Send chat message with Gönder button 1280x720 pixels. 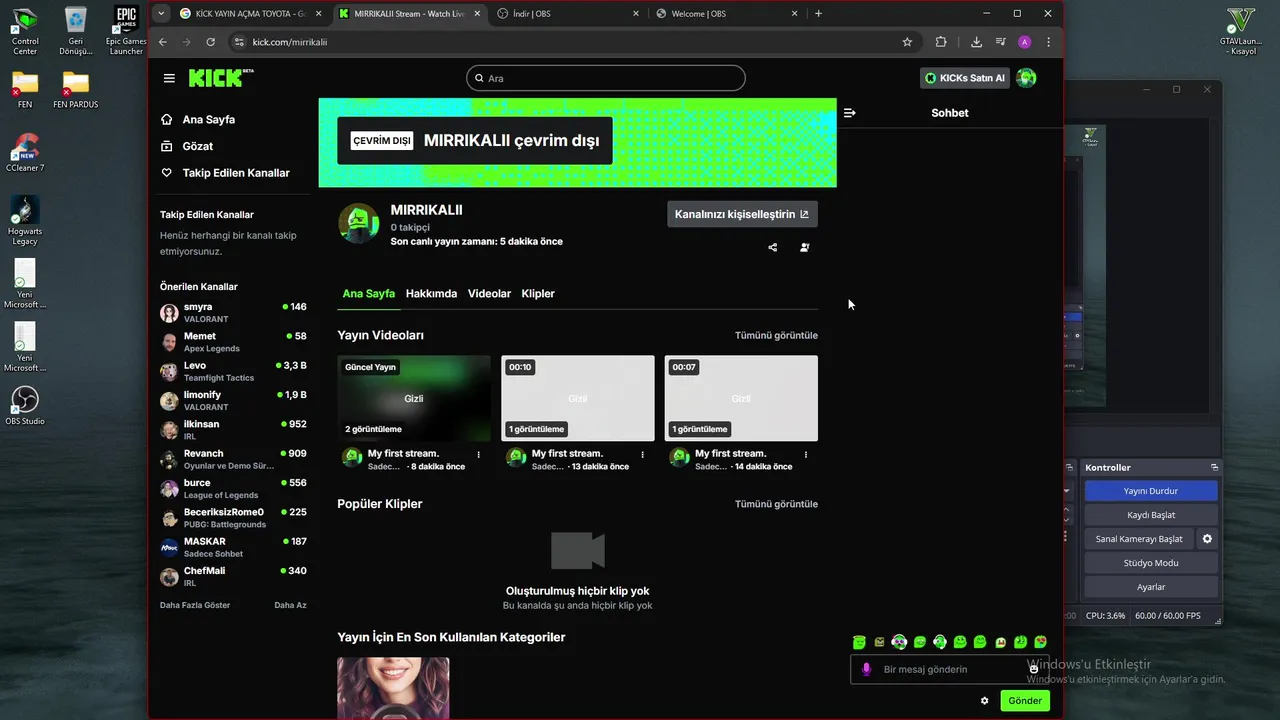(x=1025, y=701)
